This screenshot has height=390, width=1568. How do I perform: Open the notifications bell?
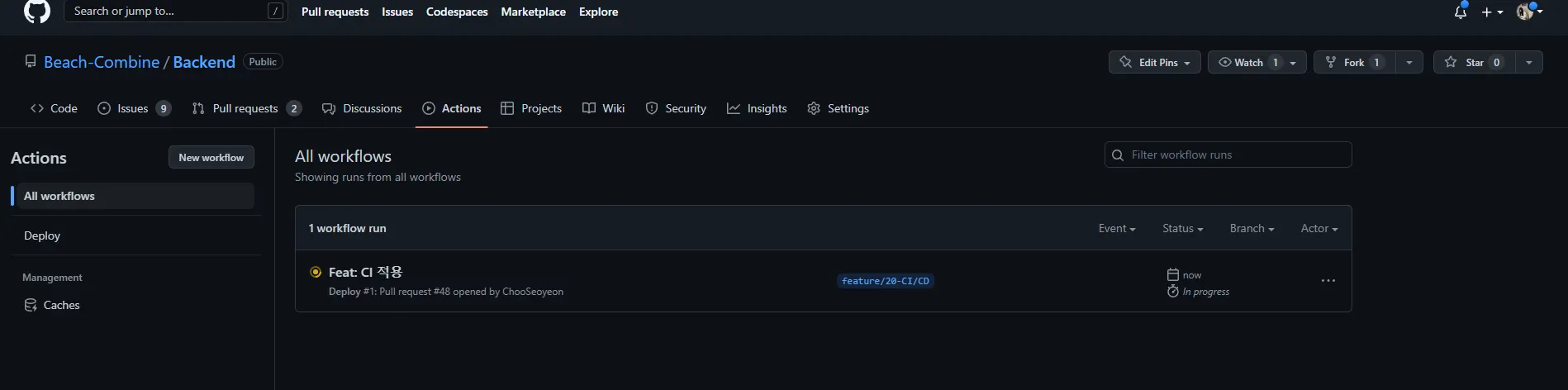pos(1460,12)
